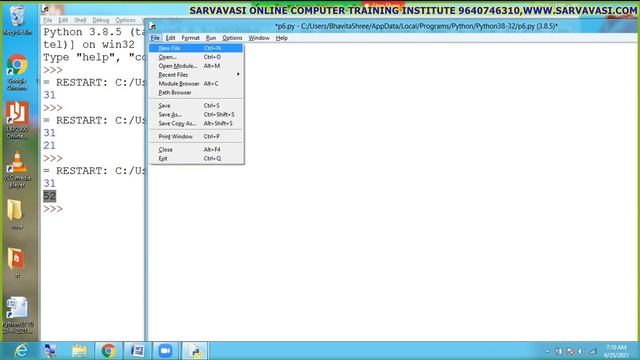Click the 21 output line in the shell
This screenshot has height=360, width=640.
49,146
